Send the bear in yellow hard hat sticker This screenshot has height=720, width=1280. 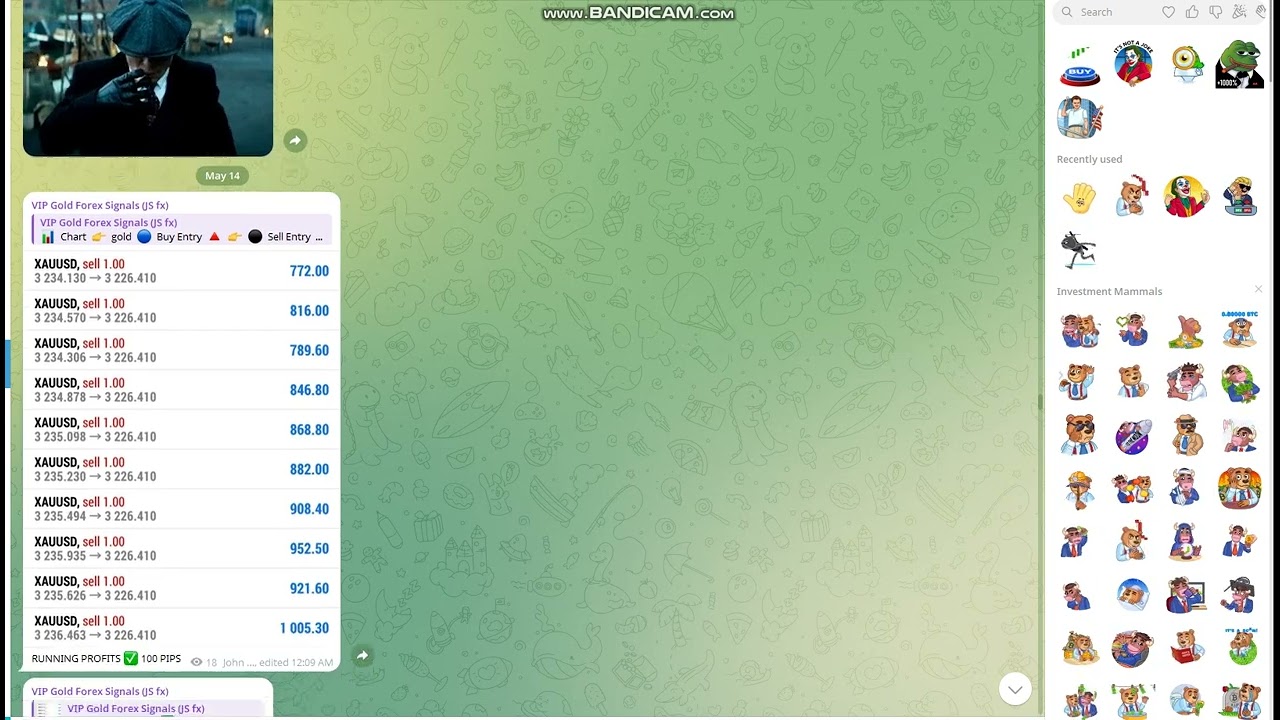tap(1080, 489)
